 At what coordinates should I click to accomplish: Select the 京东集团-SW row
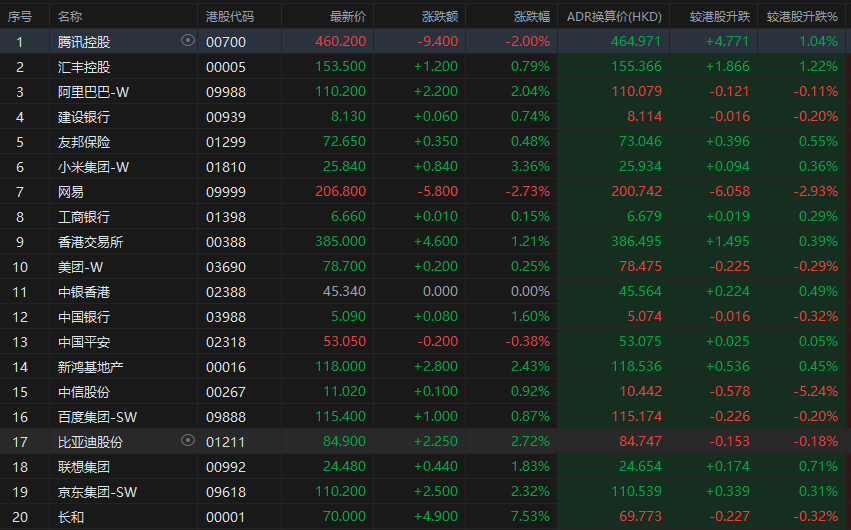[x=426, y=491]
